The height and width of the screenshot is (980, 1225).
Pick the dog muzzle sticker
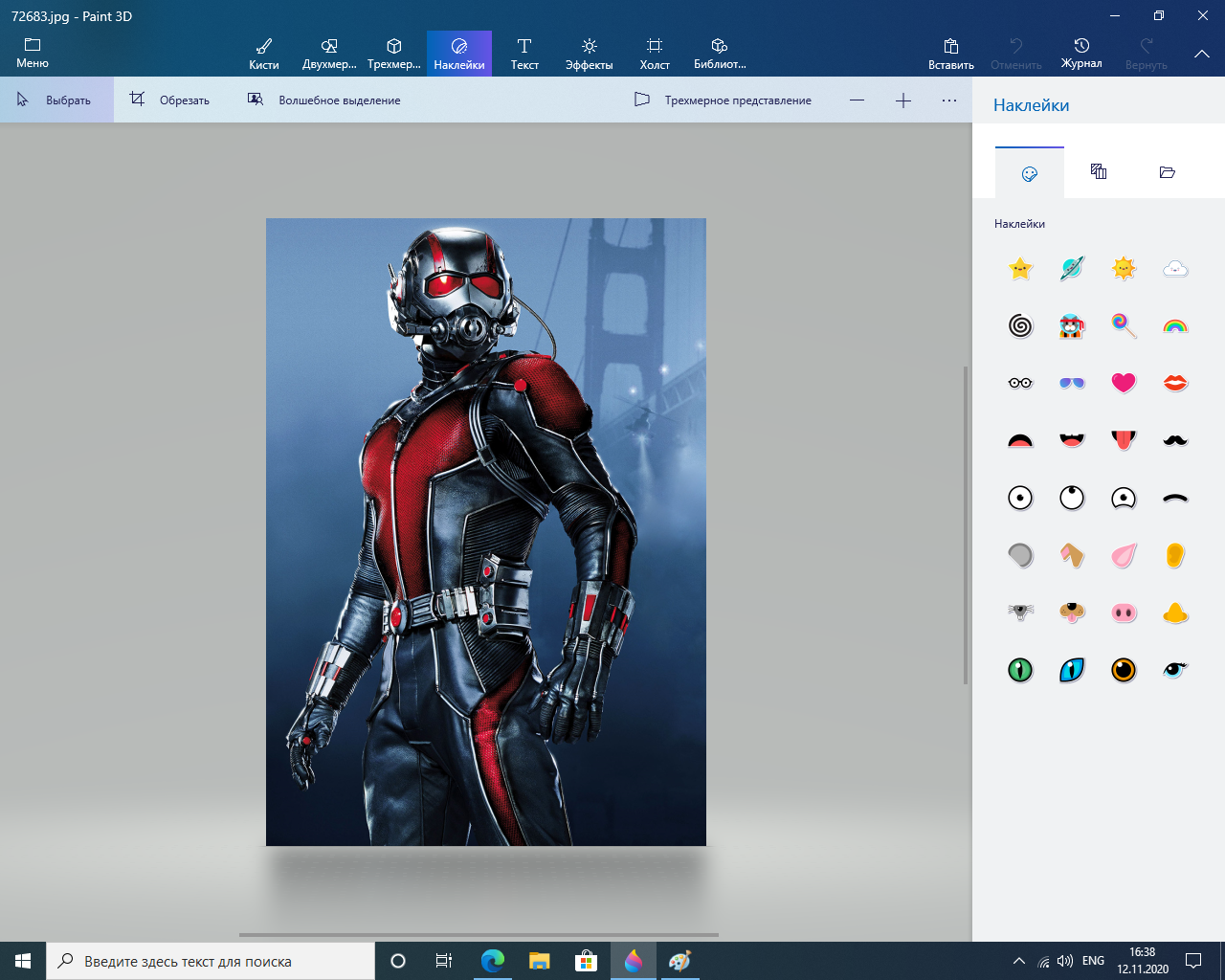pos(1073,612)
